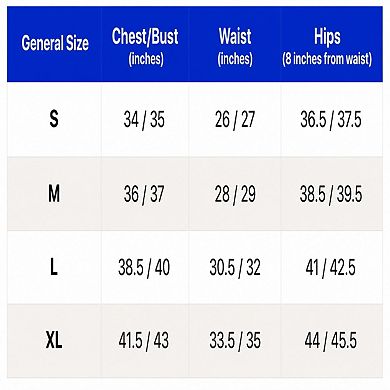This screenshot has width=390, height=390.
Task: Select the 36 / 37 chest cell
Action: coord(144,194)
